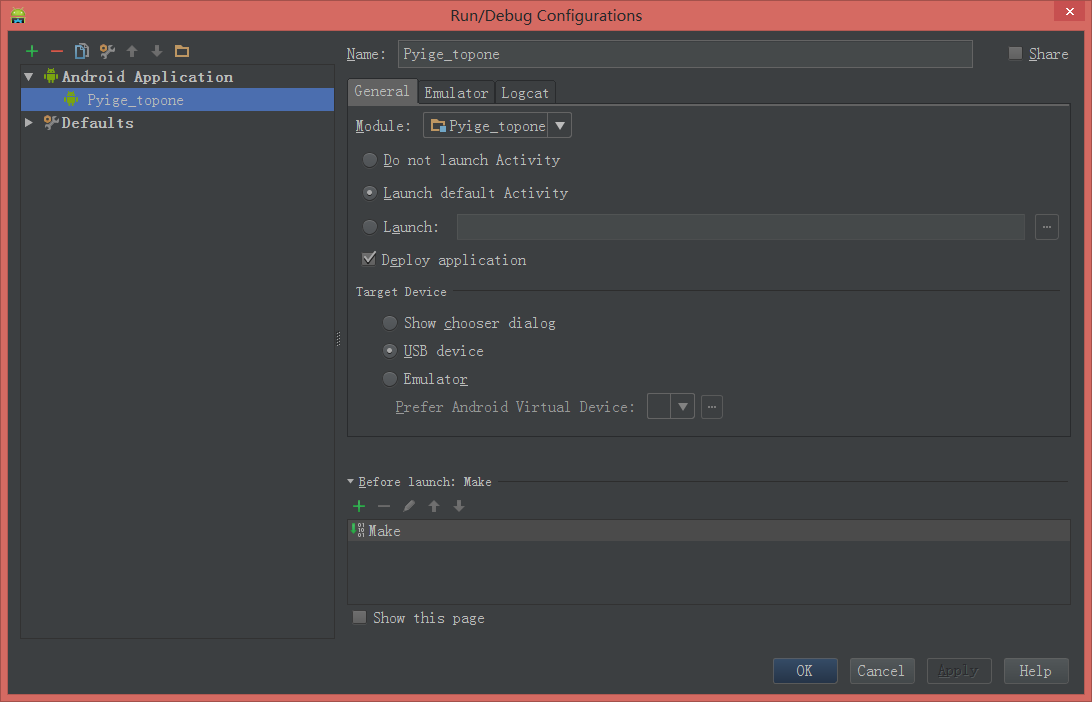Add a new before-launch task
The image size is (1092, 702).
click(x=359, y=505)
